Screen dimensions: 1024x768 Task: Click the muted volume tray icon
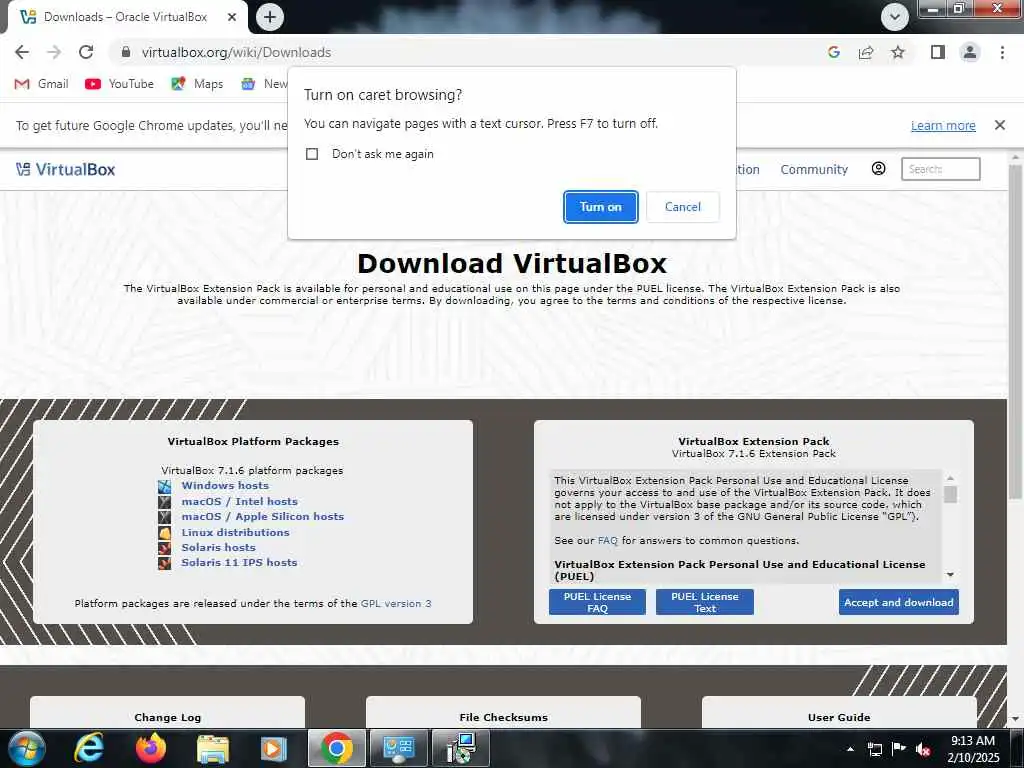[x=923, y=749]
